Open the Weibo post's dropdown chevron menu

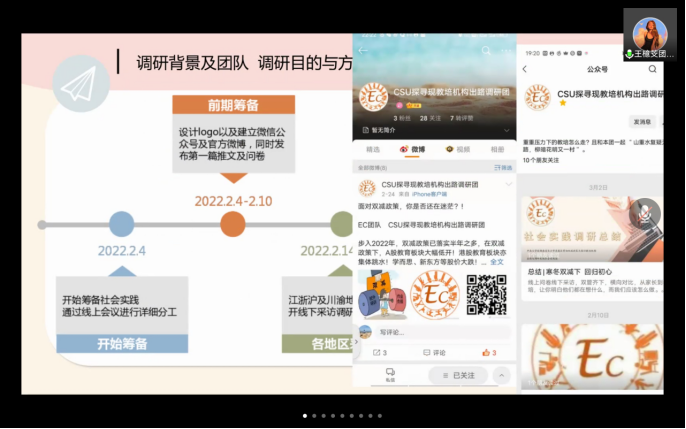[508, 185]
